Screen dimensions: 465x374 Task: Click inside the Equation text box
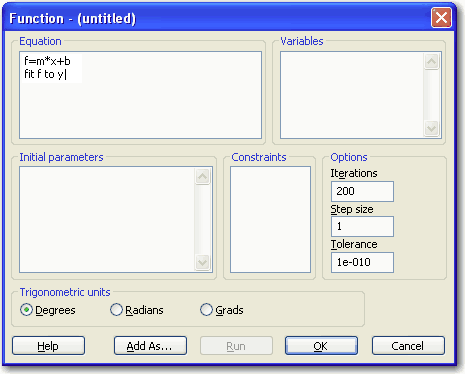(140, 95)
